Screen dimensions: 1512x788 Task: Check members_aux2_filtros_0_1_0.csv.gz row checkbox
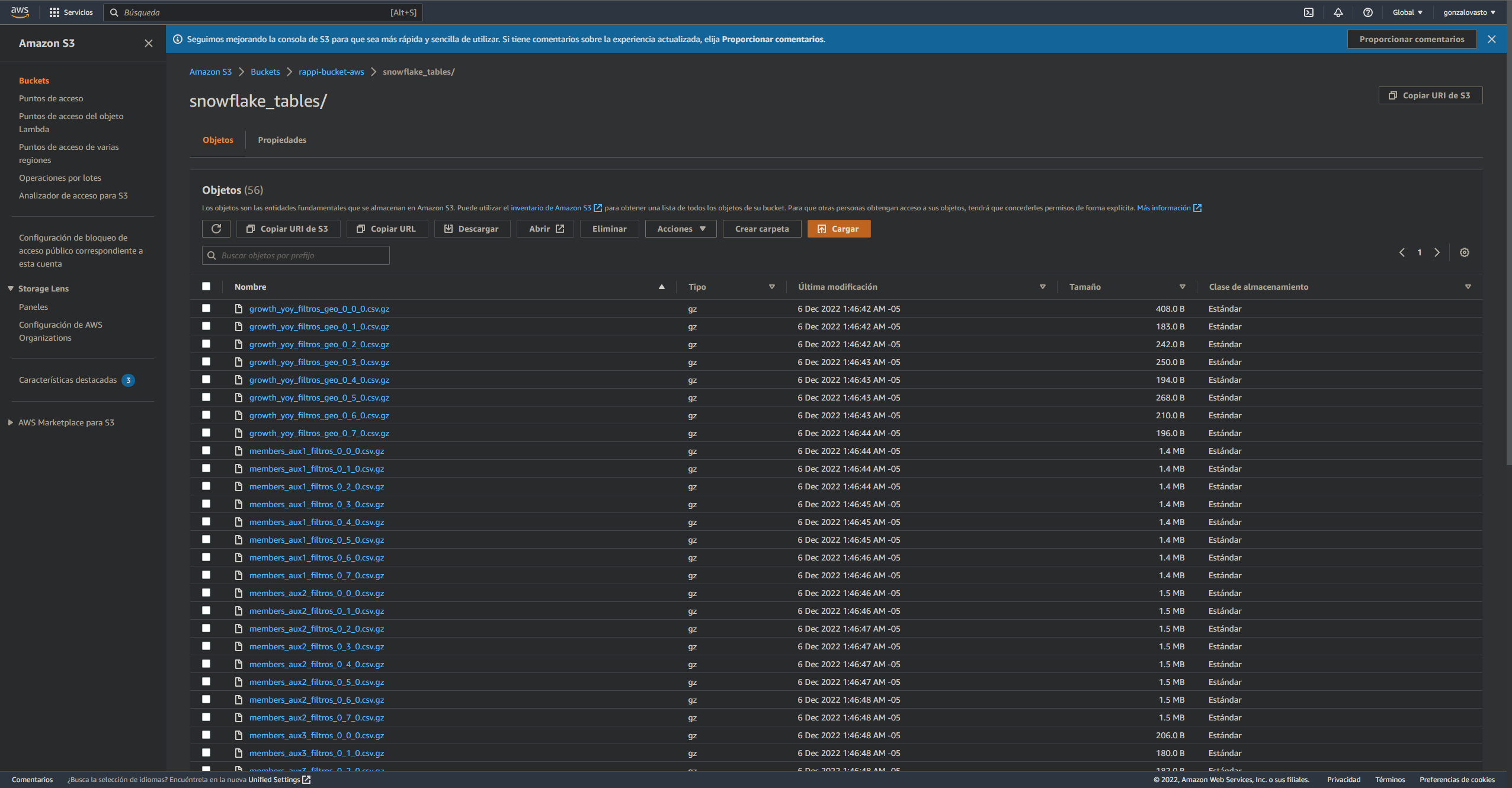click(x=206, y=610)
